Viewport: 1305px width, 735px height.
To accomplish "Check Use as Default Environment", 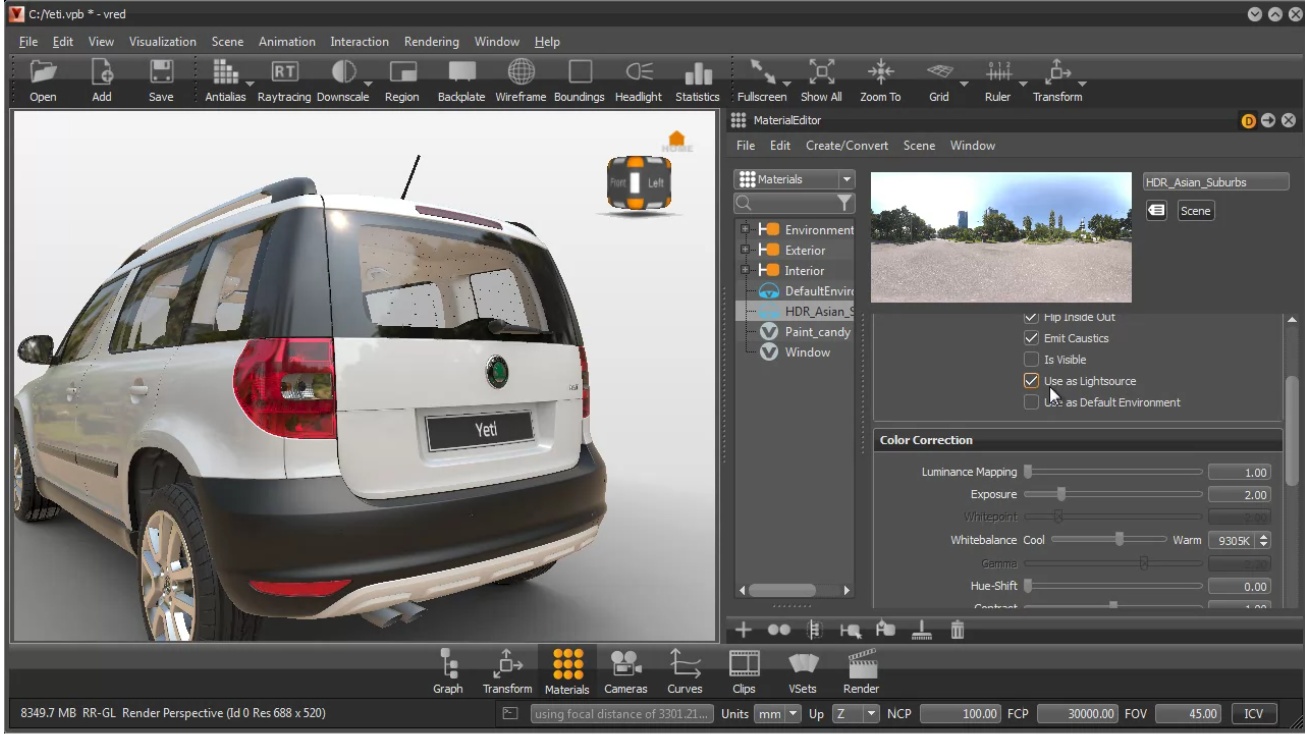I will (1031, 402).
